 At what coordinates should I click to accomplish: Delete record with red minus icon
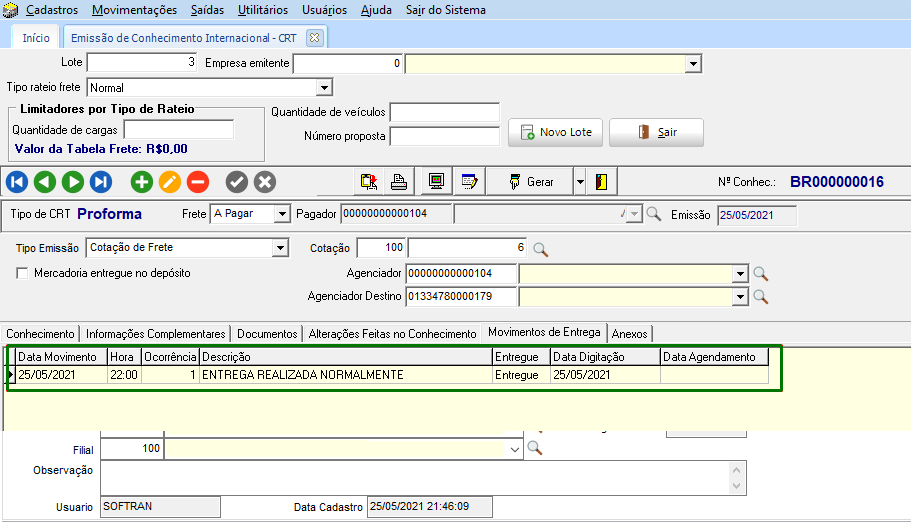pos(198,182)
